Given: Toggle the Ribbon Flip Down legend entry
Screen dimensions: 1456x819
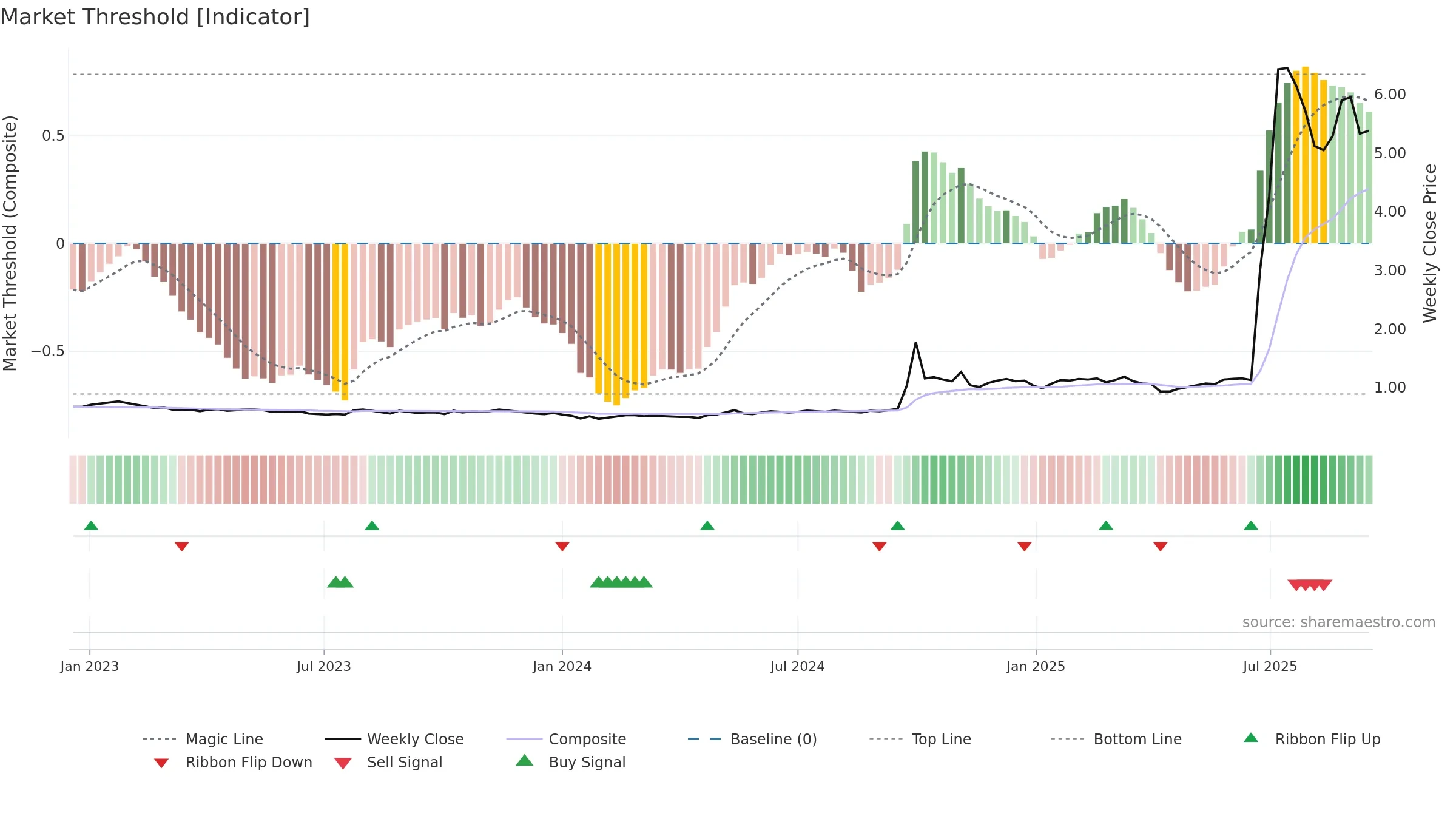Looking at the screenshot, I should pos(232,762).
